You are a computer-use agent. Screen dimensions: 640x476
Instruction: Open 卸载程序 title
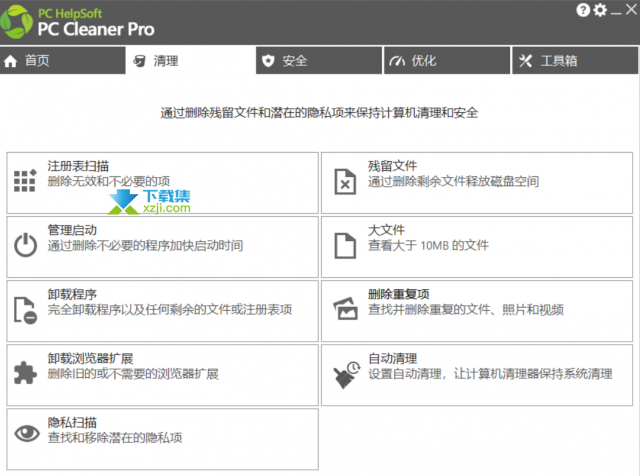click(72, 294)
